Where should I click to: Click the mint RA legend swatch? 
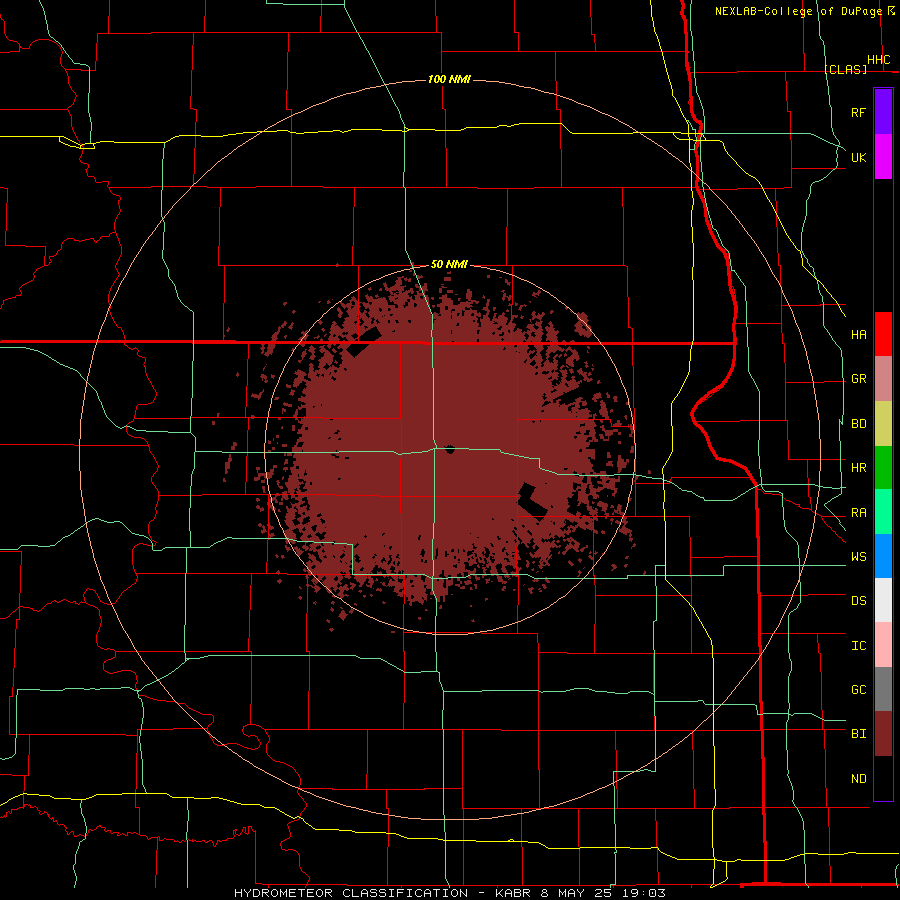tap(883, 512)
